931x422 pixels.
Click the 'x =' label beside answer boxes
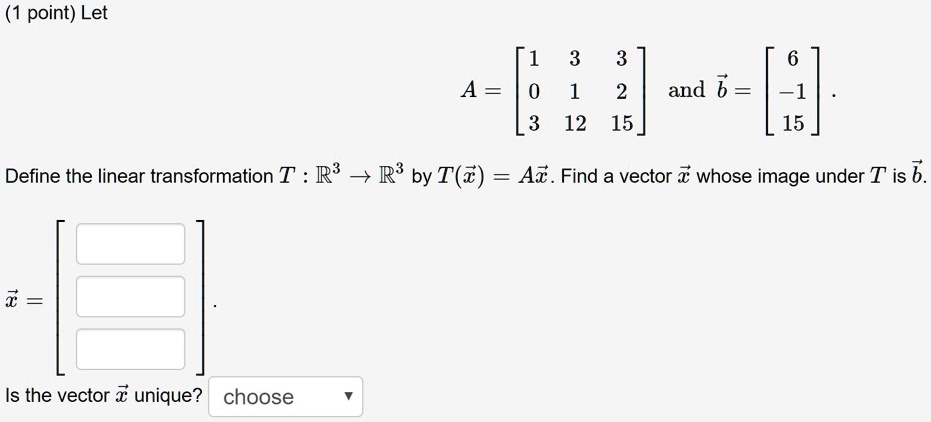24,300
